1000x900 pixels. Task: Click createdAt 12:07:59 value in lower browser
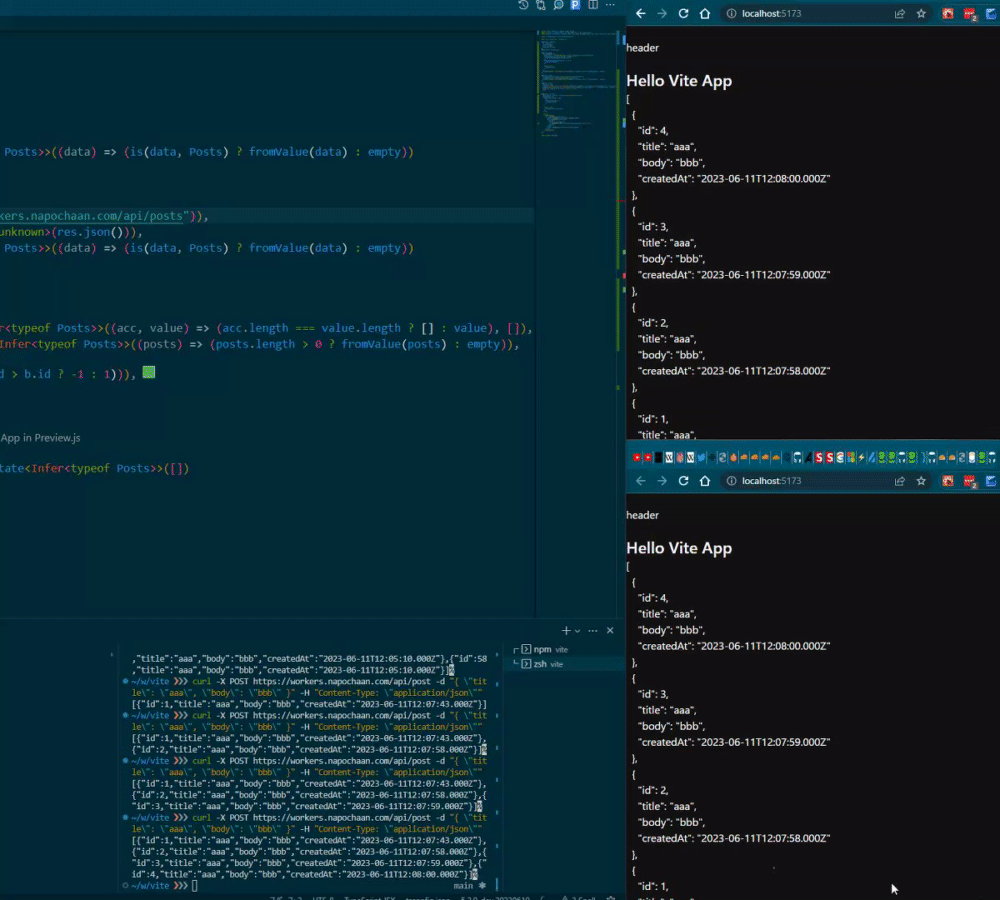pos(764,742)
